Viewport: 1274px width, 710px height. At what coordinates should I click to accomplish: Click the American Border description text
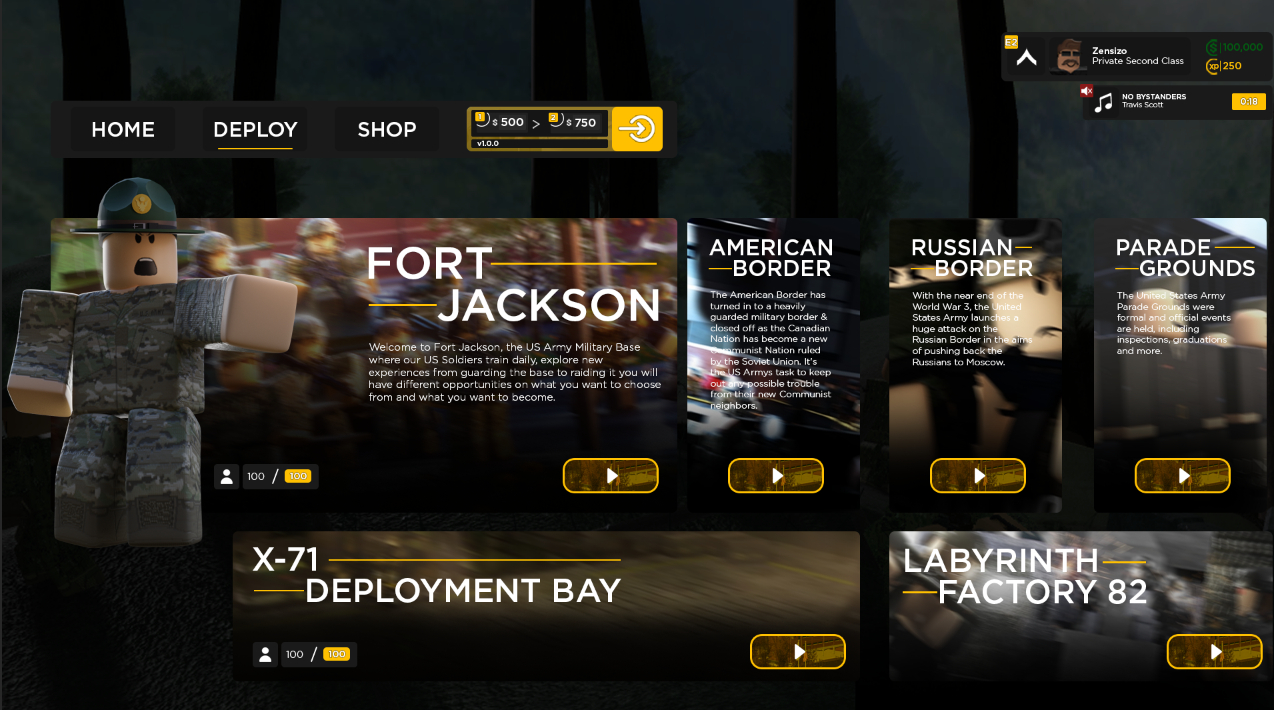[770, 350]
